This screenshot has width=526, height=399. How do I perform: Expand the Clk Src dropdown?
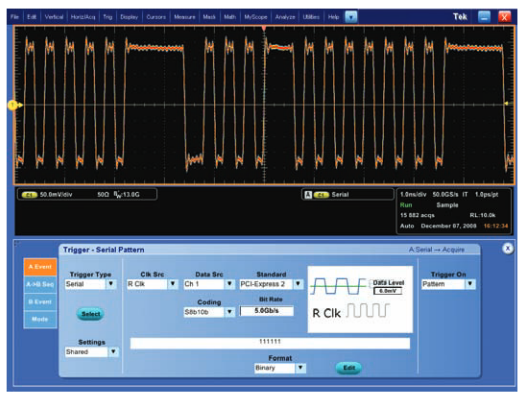point(172,284)
